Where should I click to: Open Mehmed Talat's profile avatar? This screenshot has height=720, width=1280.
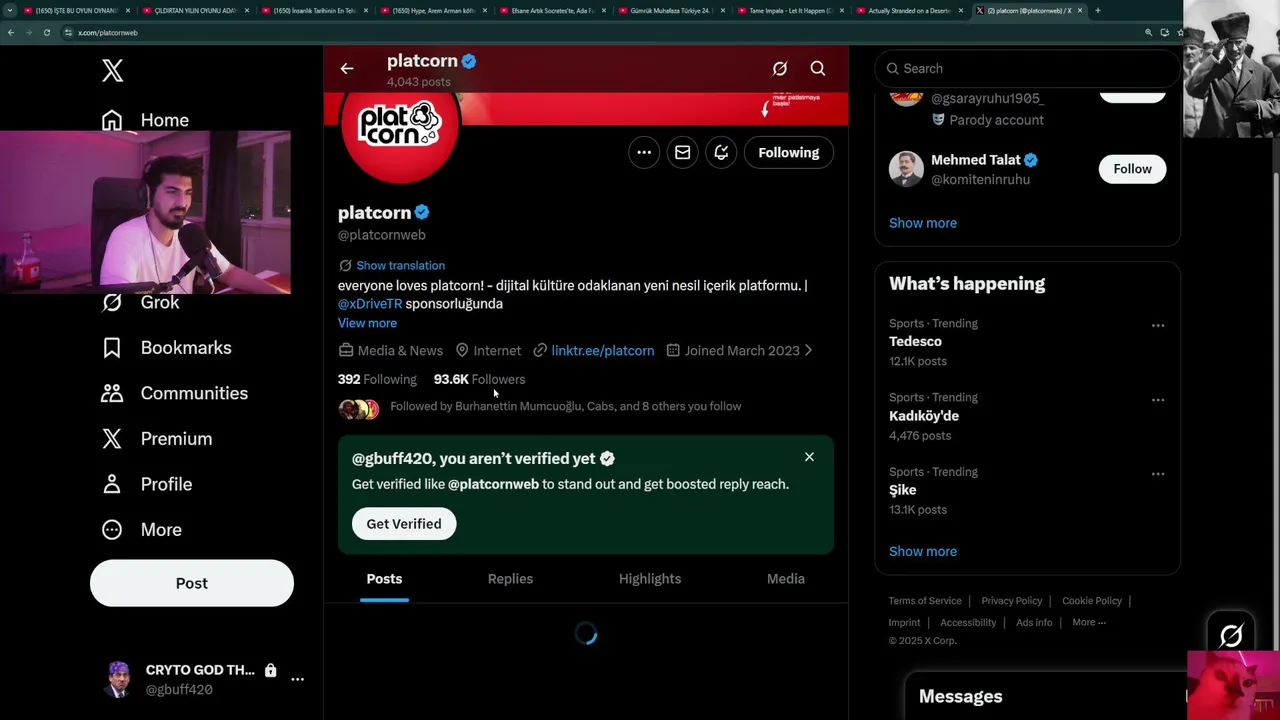coord(906,169)
